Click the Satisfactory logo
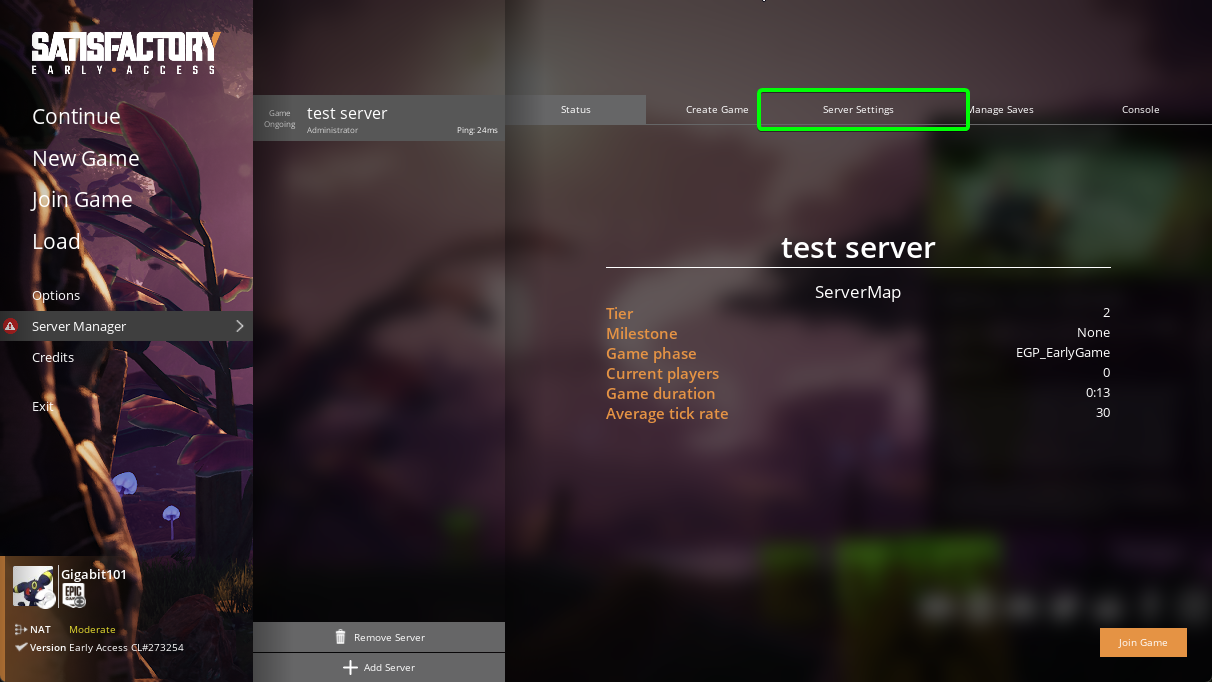 pyautogui.click(x=126, y=54)
